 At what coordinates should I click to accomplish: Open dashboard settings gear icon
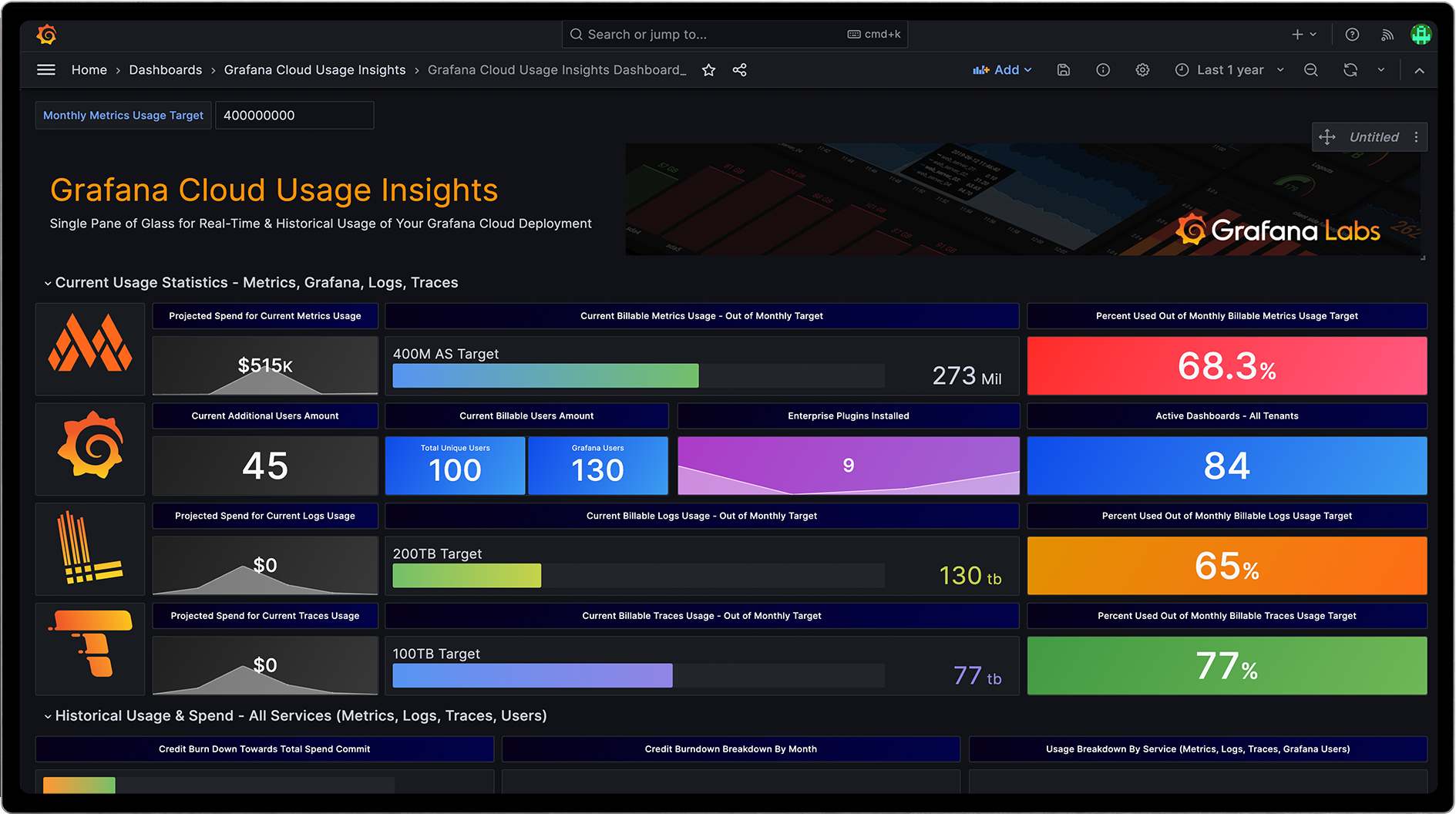click(x=1142, y=69)
